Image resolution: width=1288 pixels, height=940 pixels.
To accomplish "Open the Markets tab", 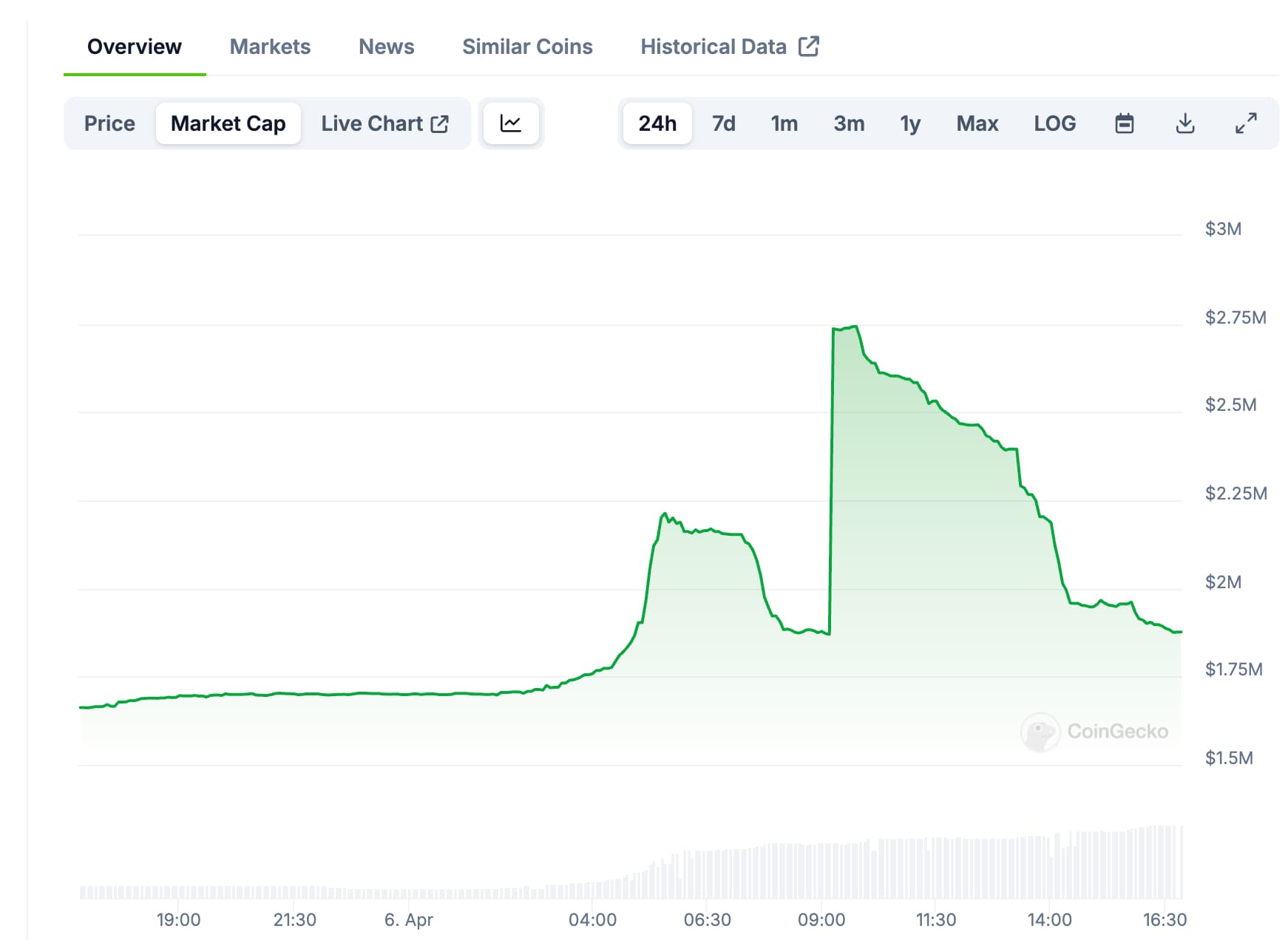I will point(270,47).
